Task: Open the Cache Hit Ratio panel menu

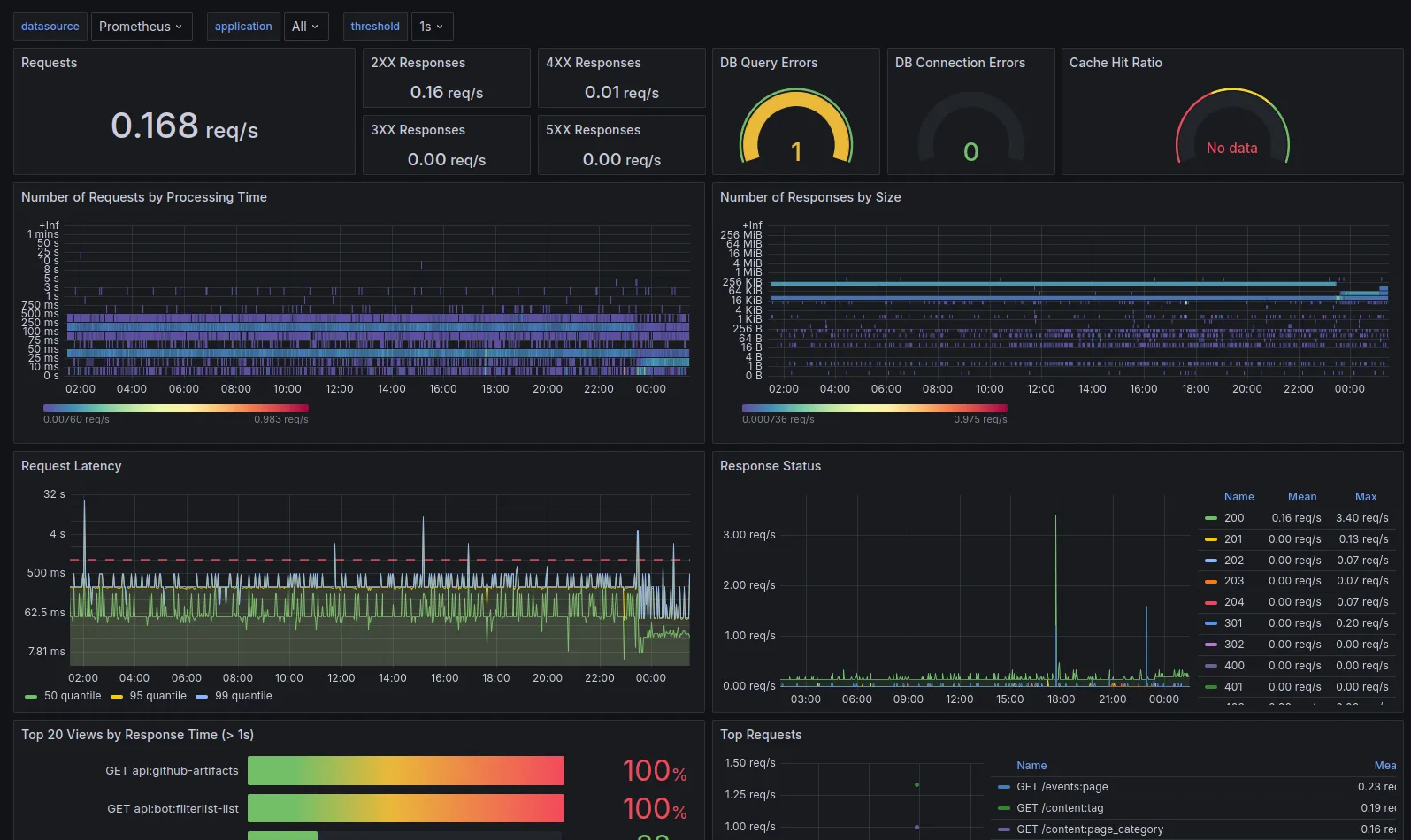Action: coord(1115,63)
